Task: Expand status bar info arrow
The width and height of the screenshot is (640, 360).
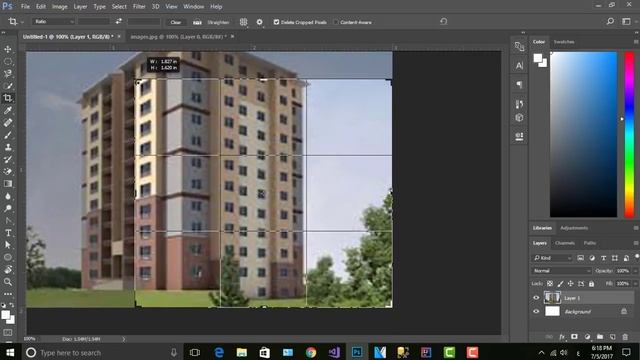Action: (124, 339)
